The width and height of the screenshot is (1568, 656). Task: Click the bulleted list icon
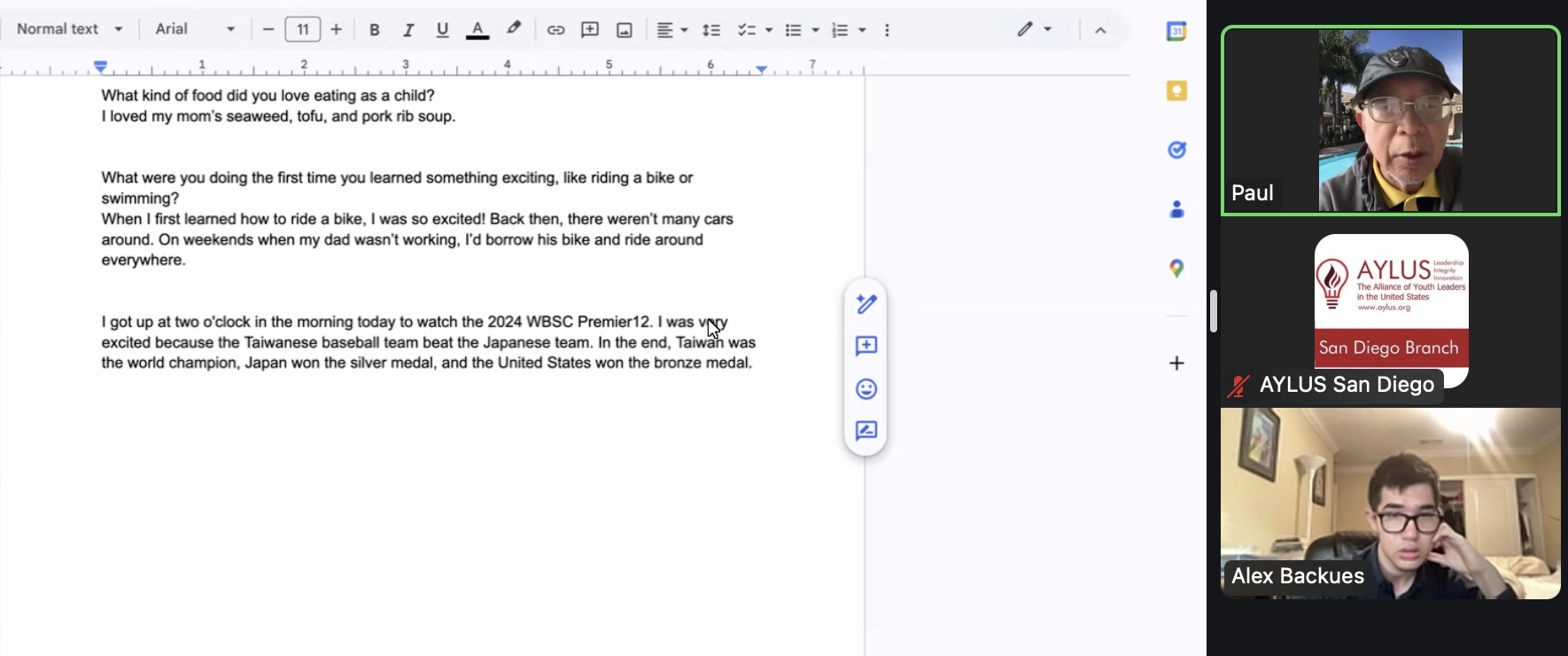pyautogui.click(x=794, y=29)
